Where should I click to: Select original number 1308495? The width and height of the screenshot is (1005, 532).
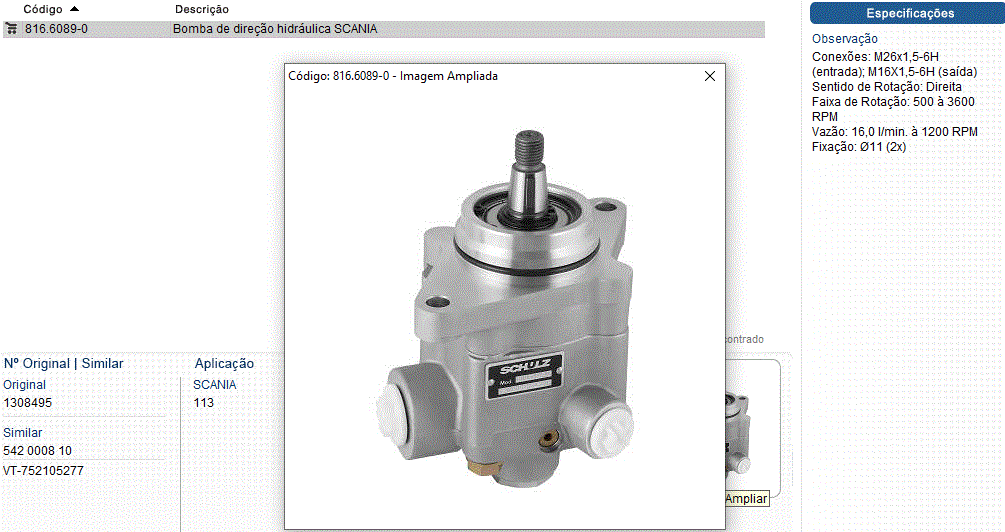pyautogui.click(x=28, y=403)
